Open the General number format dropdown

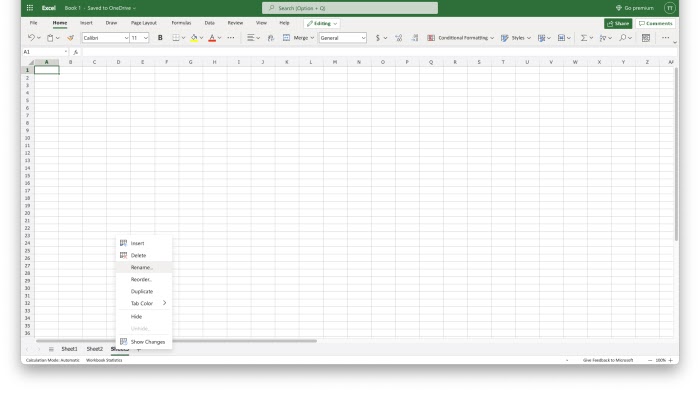(342, 38)
